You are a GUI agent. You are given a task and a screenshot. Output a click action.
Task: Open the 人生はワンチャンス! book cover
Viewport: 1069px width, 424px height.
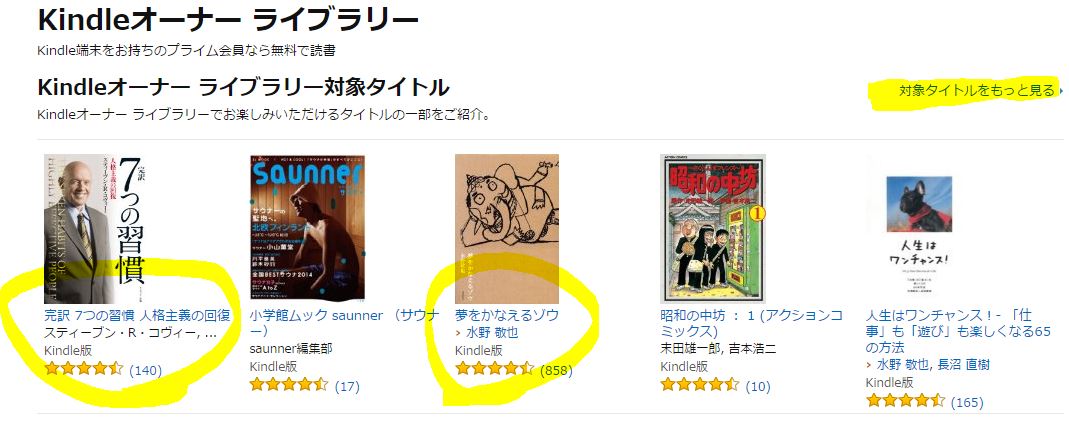click(918, 229)
